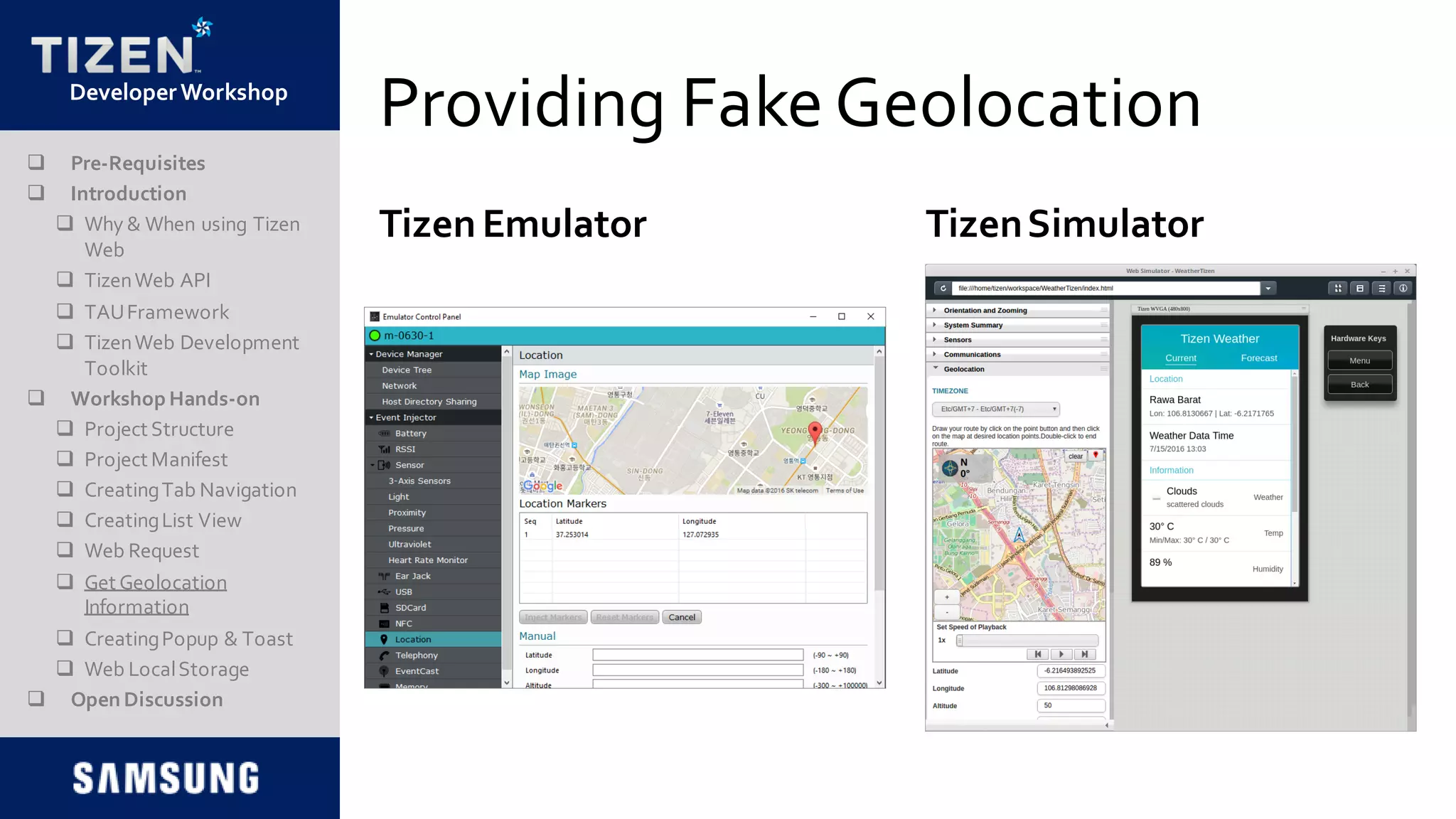
Task: Click the reload icon in Web Simulator
Action: [943, 288]
